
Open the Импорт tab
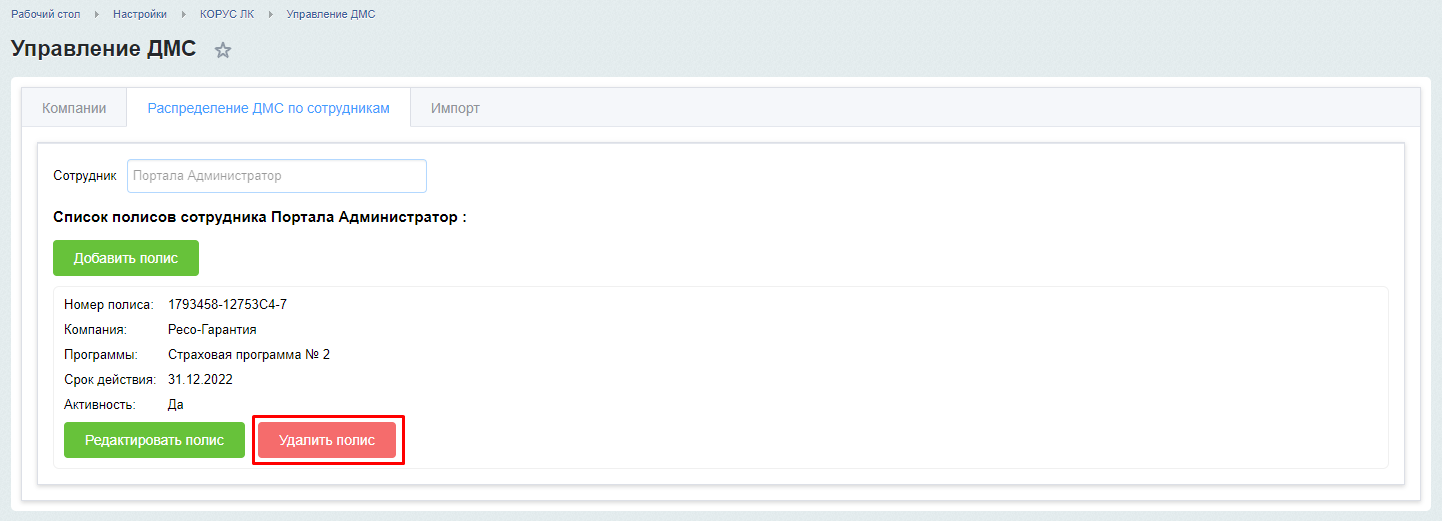click(x=455, y=108)
